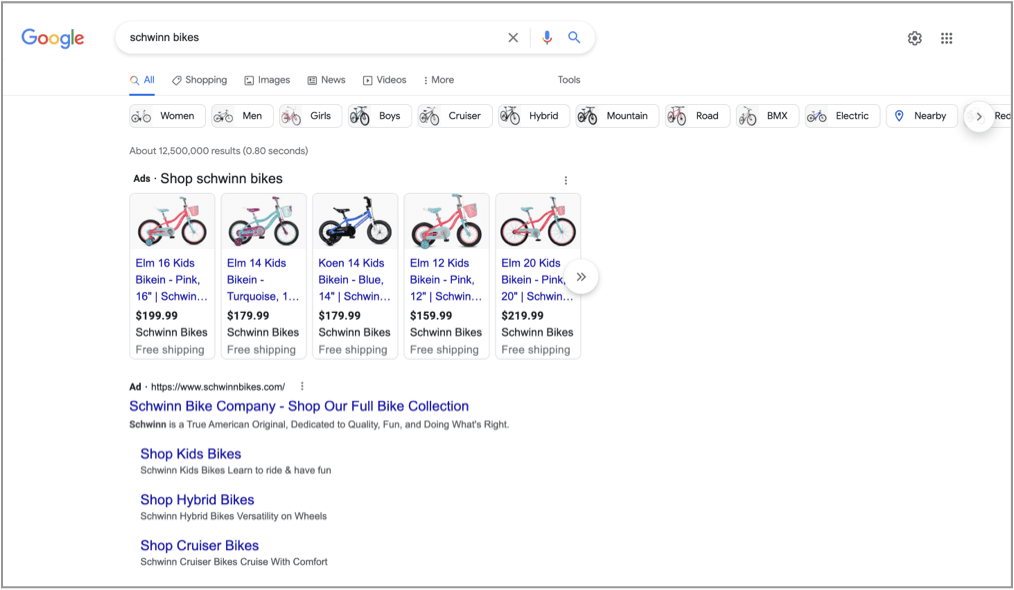The image size is (1014, 590).
Task: Open the Shop Cruiser Bikes sitelink
Action: [x=199, y=546]
